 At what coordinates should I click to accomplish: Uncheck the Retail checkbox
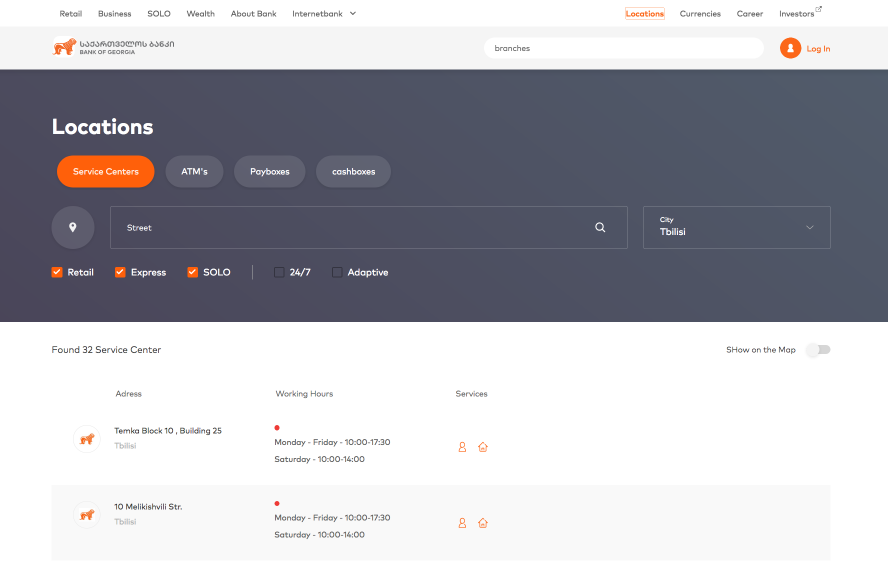[x=57, y=272]
